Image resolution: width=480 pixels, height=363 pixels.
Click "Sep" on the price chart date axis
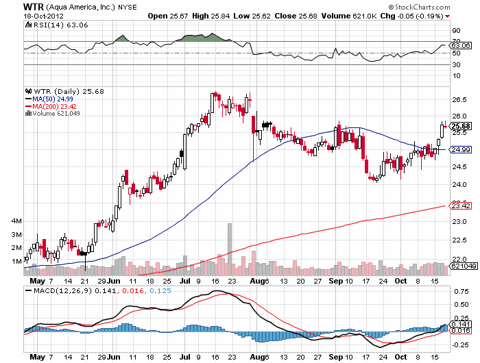[x=335, y=281]
